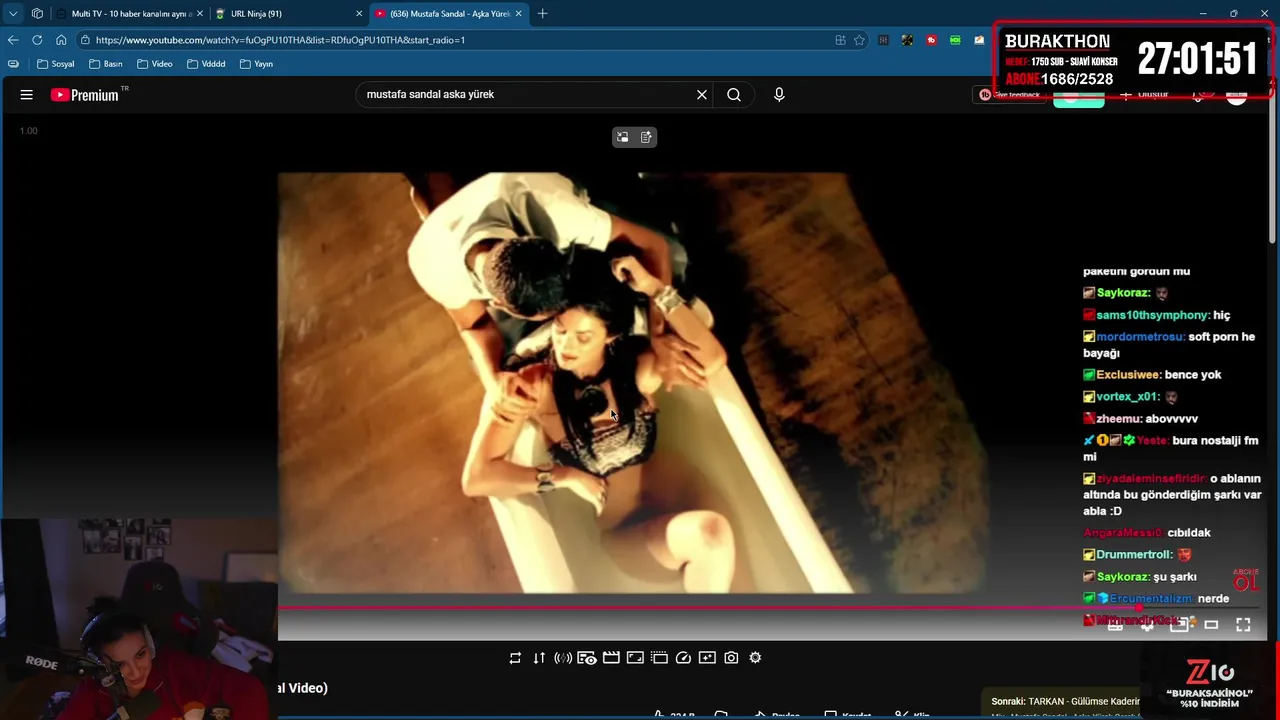
Task: Seek on the red video progress bar
Action: (x=708, y=608)
